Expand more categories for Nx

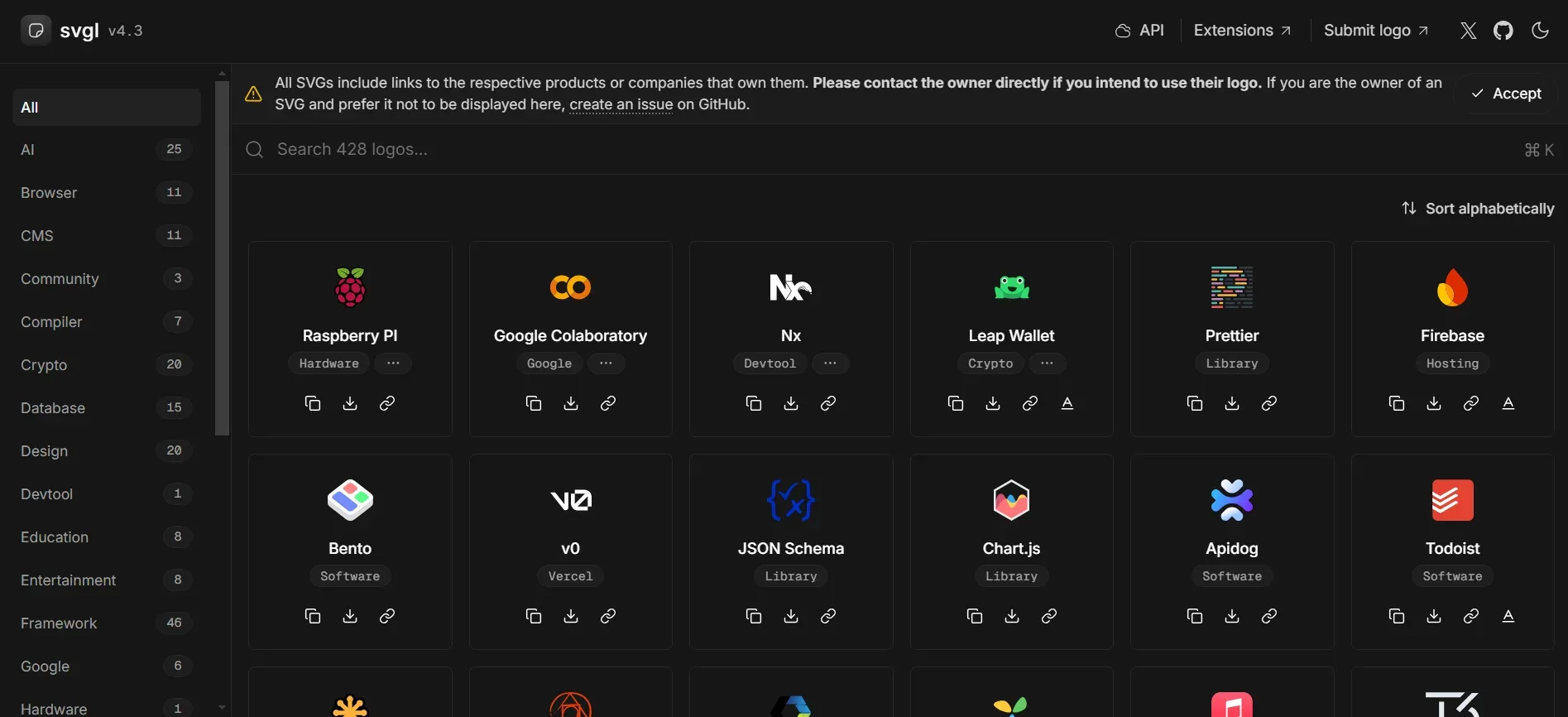coord(830,363)
